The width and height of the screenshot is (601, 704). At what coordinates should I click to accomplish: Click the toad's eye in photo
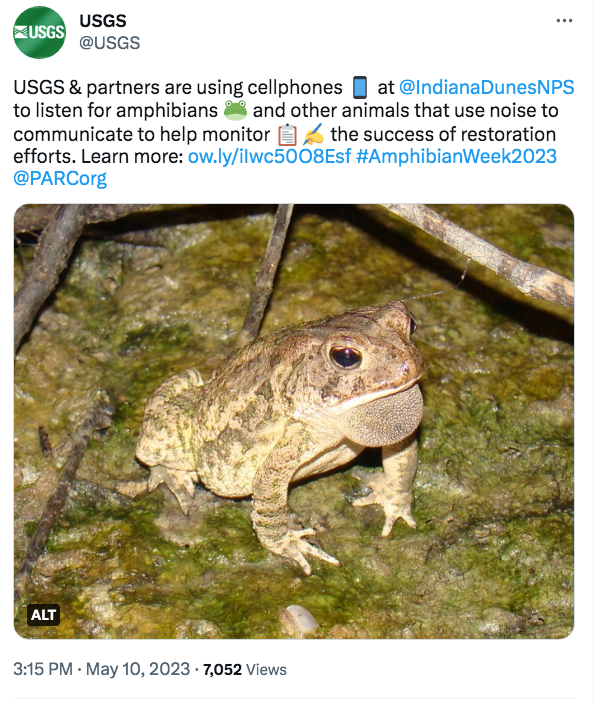[345, 357]
